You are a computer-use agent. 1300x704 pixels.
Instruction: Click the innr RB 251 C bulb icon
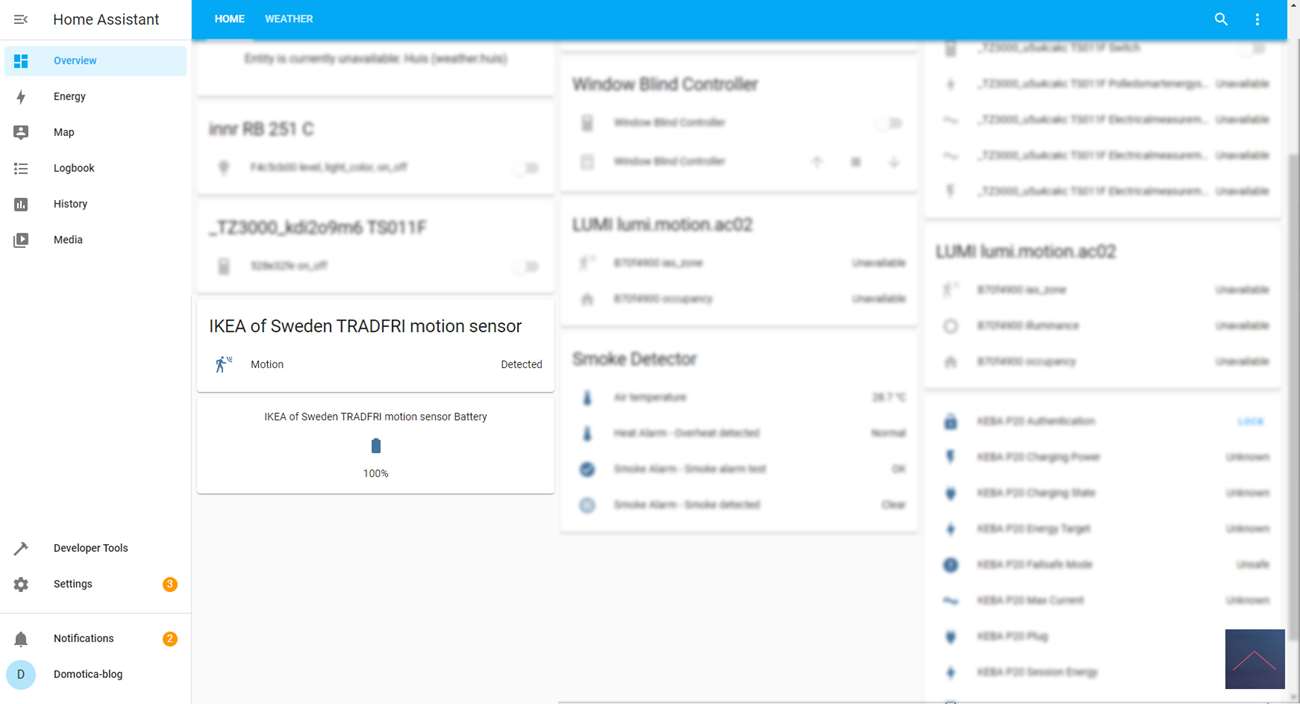click(x=224, y=168)
